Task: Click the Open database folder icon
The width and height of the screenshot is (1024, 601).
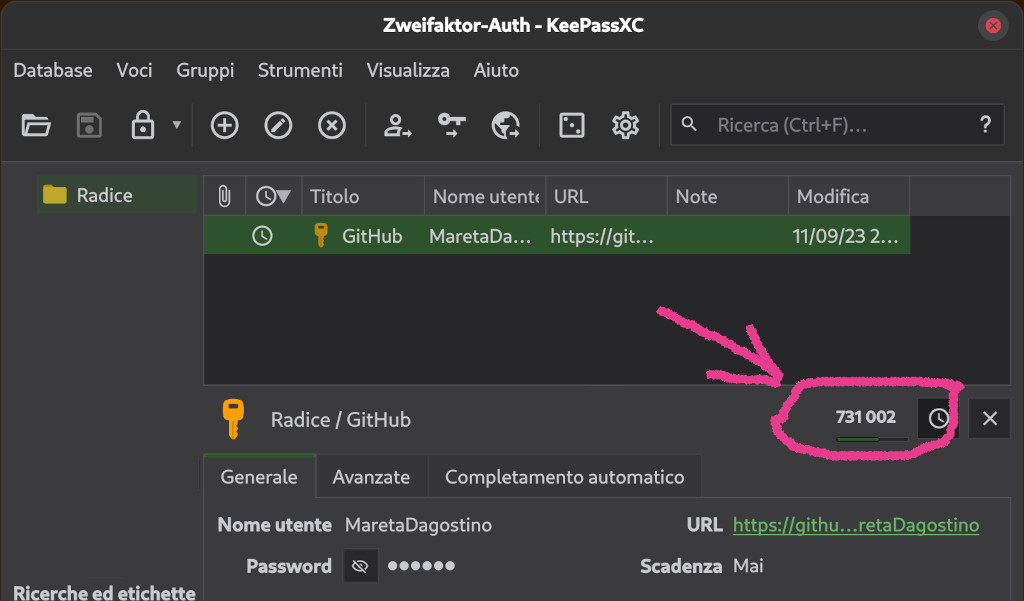Action: (36, 125)
